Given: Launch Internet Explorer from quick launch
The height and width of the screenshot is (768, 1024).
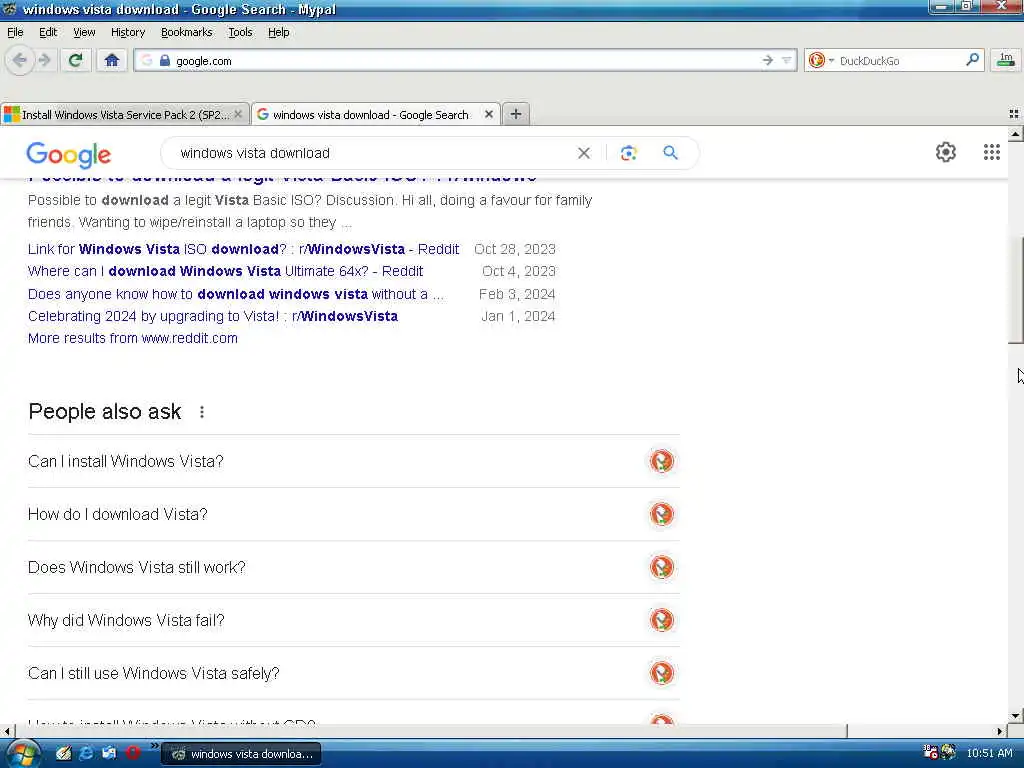Looking at the screenshot, I should [x=86, y=754].
